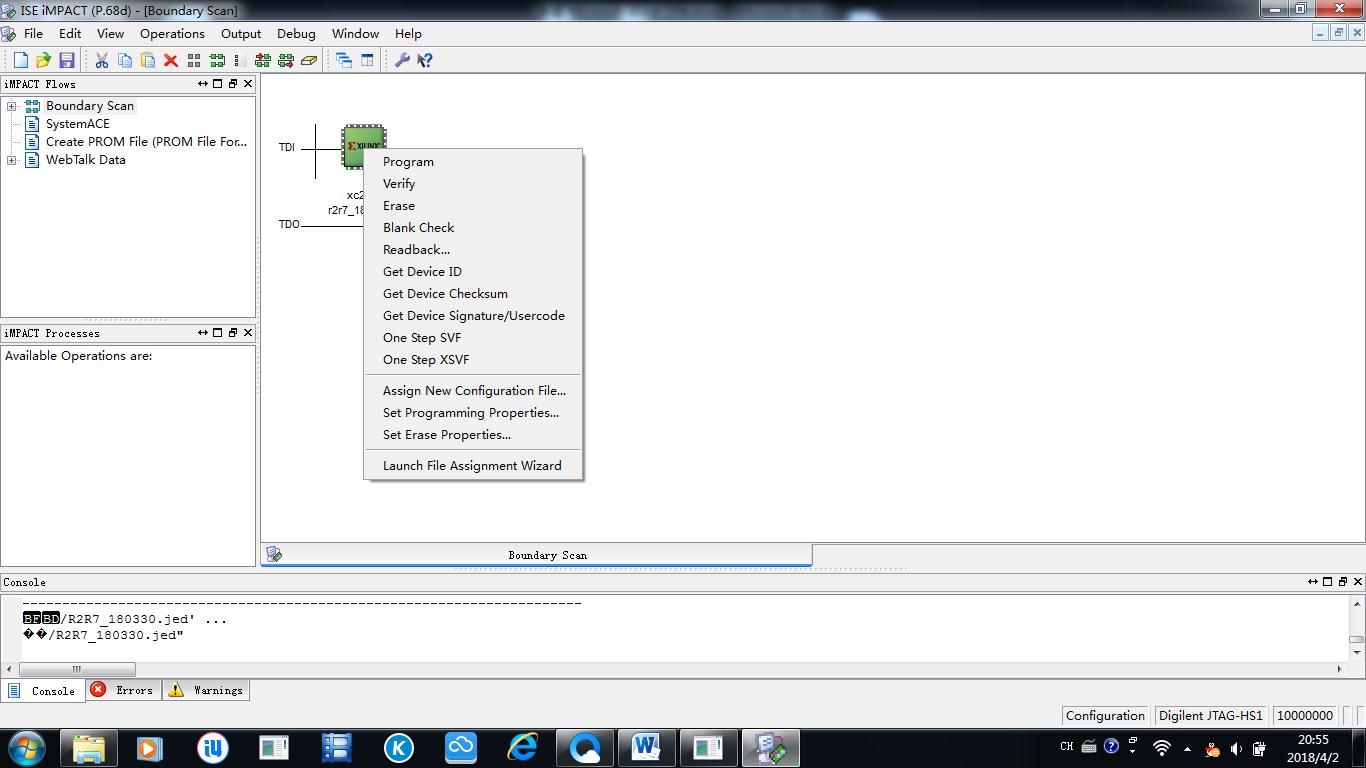Open the Output menu
This screenshot has height=768, width=1366.
pos(241,33)
